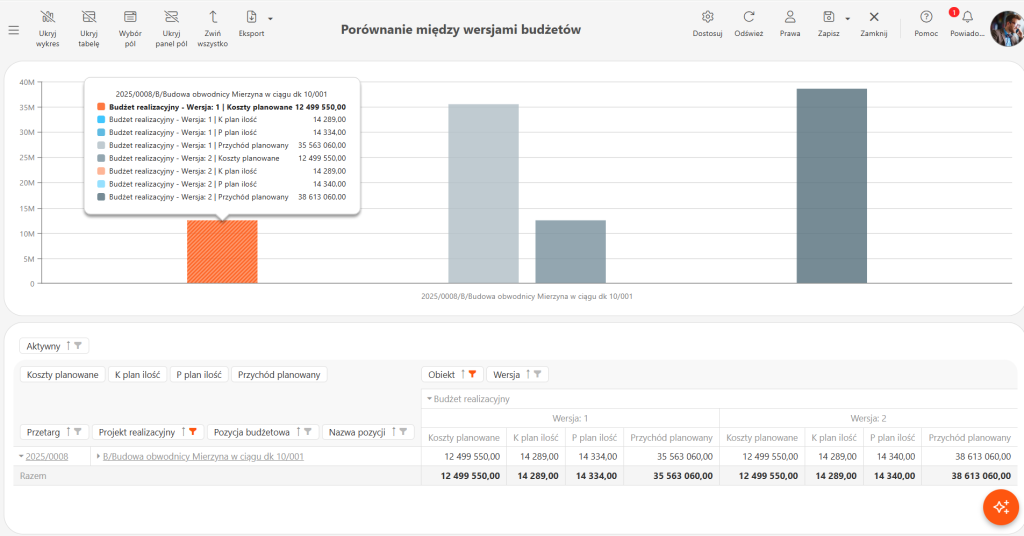
Task: Open the Zapisz dropdown arrow
Action: tap(848, 19)
